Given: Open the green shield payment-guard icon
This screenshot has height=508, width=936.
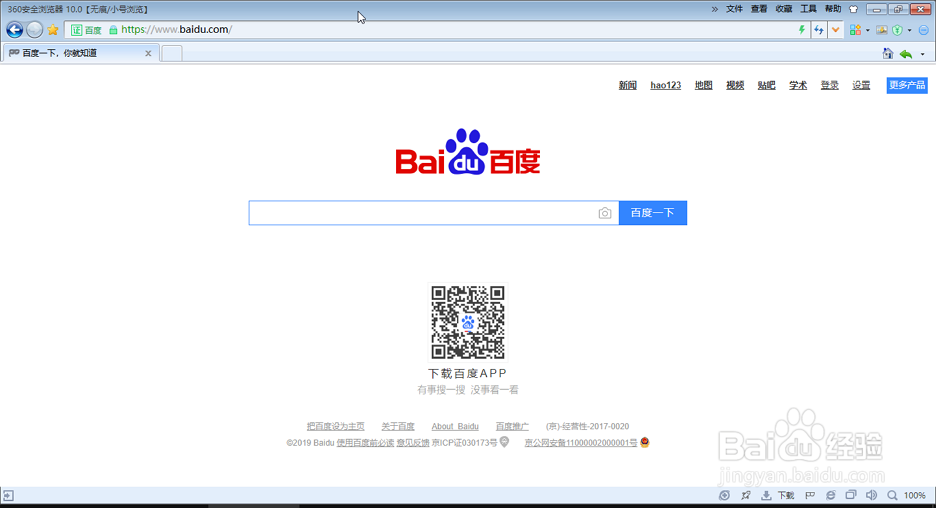Looking at the screenshot, I should [x=897, y=30].
